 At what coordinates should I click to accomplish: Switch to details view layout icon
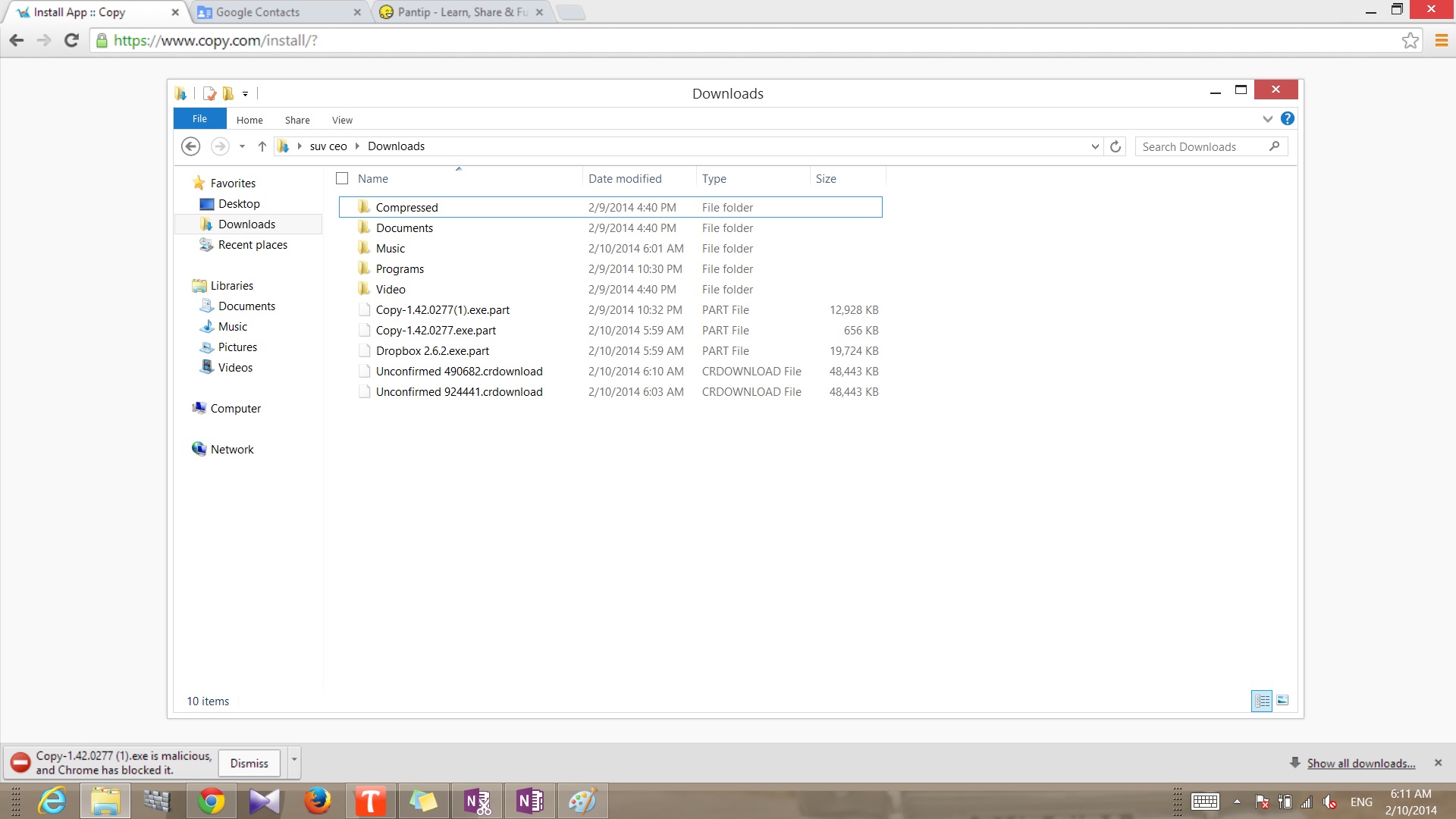(1261, 701)
